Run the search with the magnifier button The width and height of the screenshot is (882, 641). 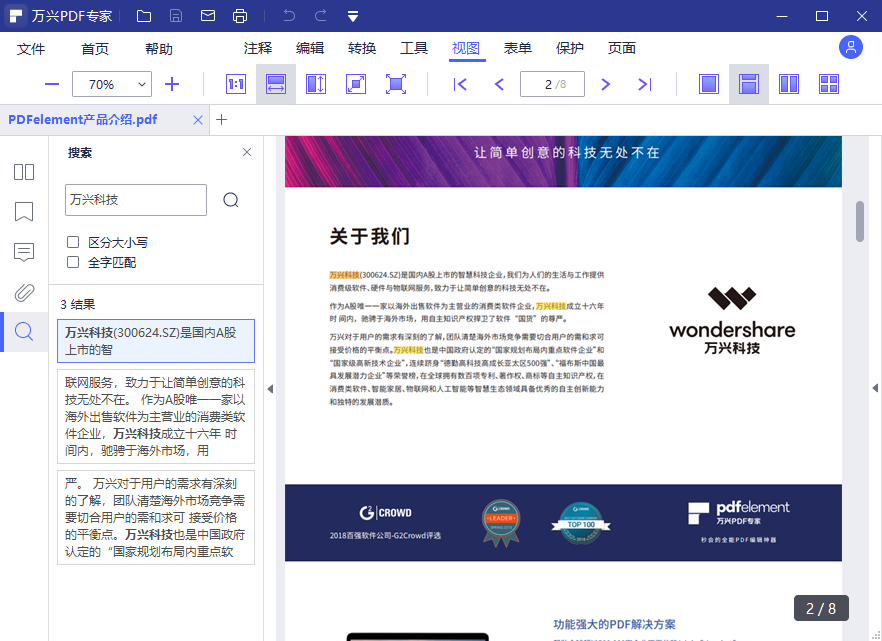(231, 200)
